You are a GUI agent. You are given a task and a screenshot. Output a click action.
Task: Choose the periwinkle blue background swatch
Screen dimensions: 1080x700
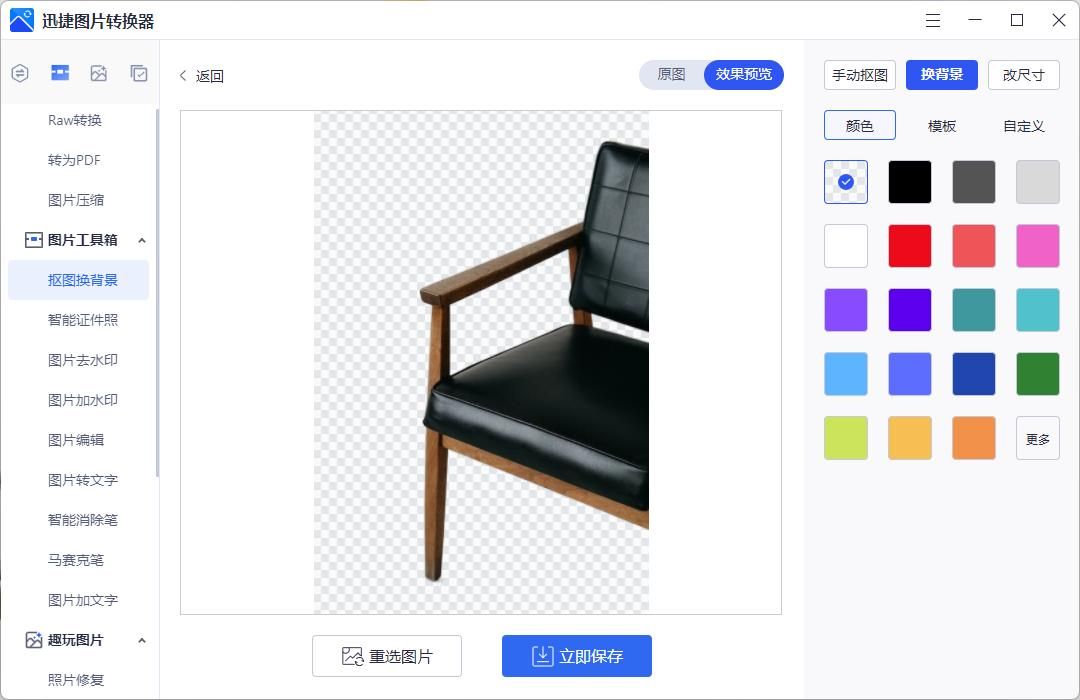(x=910, y=374)
